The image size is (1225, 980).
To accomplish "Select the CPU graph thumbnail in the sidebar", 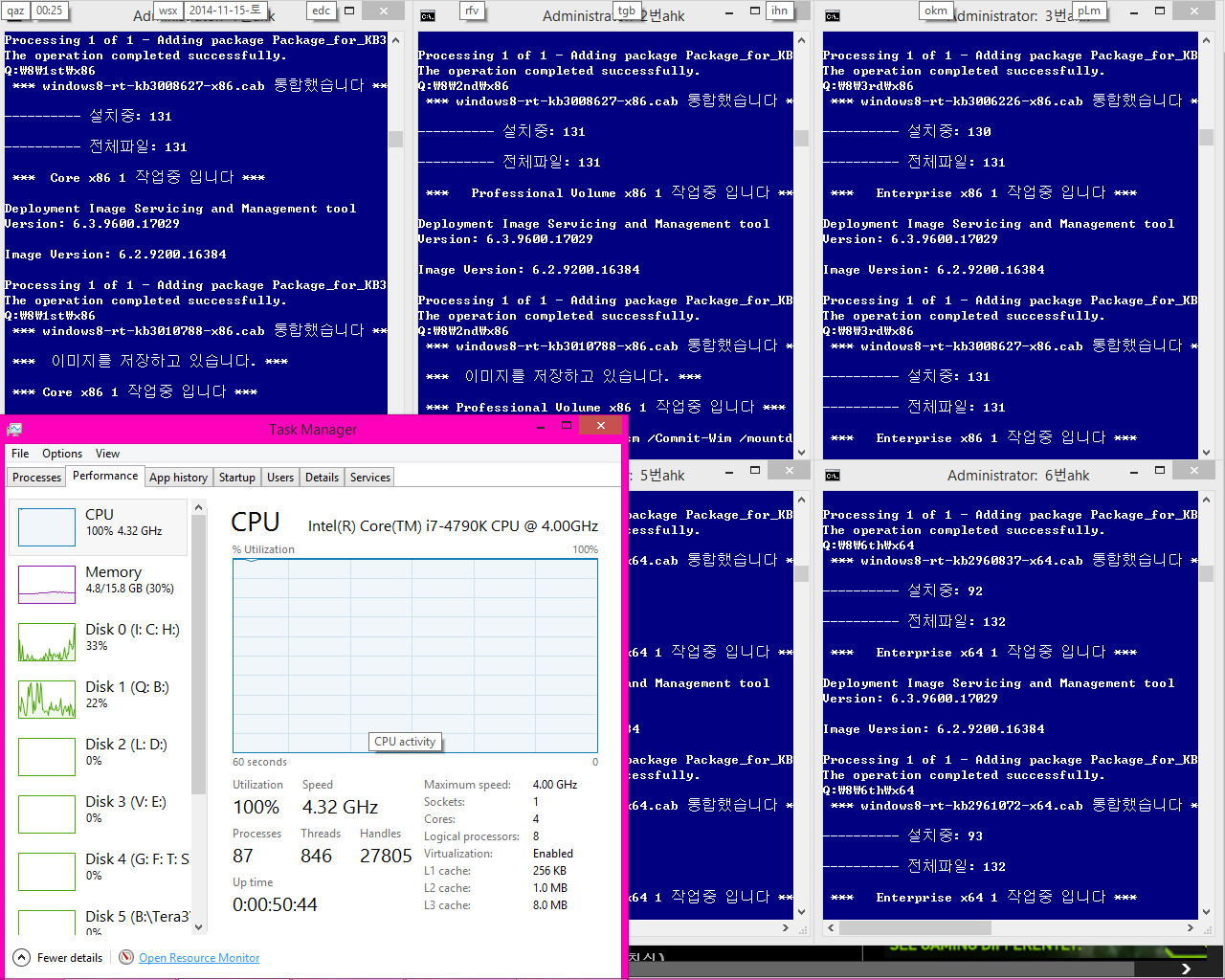I will (47, 526).
